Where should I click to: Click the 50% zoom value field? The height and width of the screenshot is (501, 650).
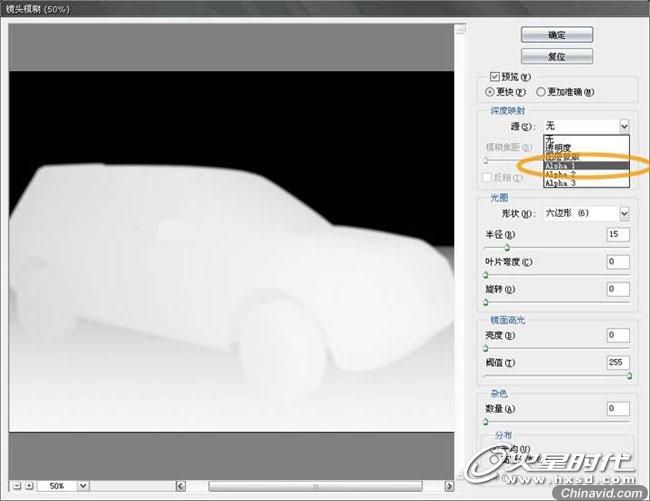(x=57, y=485)
